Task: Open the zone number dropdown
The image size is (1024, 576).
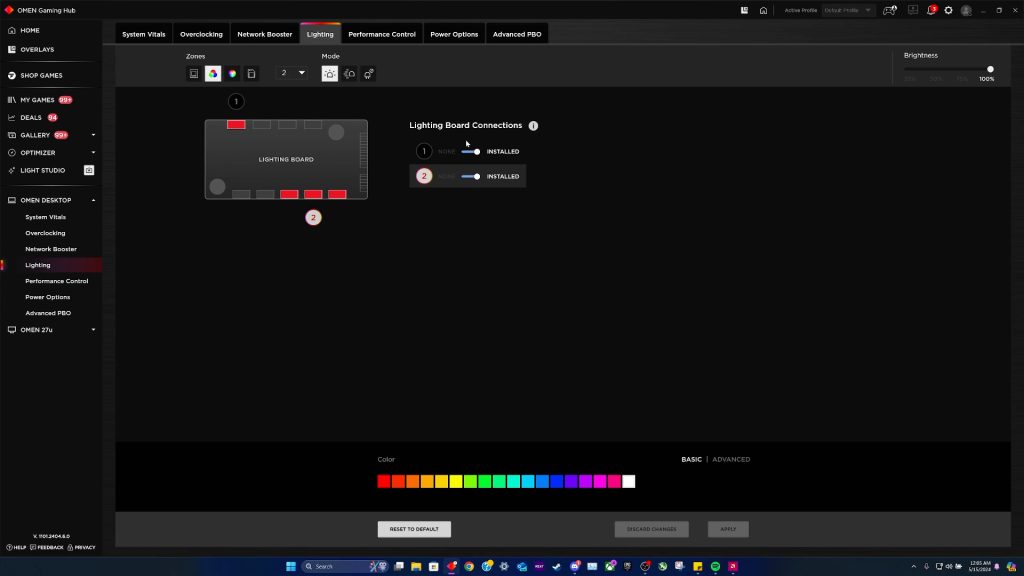Action: click(292, 73)
